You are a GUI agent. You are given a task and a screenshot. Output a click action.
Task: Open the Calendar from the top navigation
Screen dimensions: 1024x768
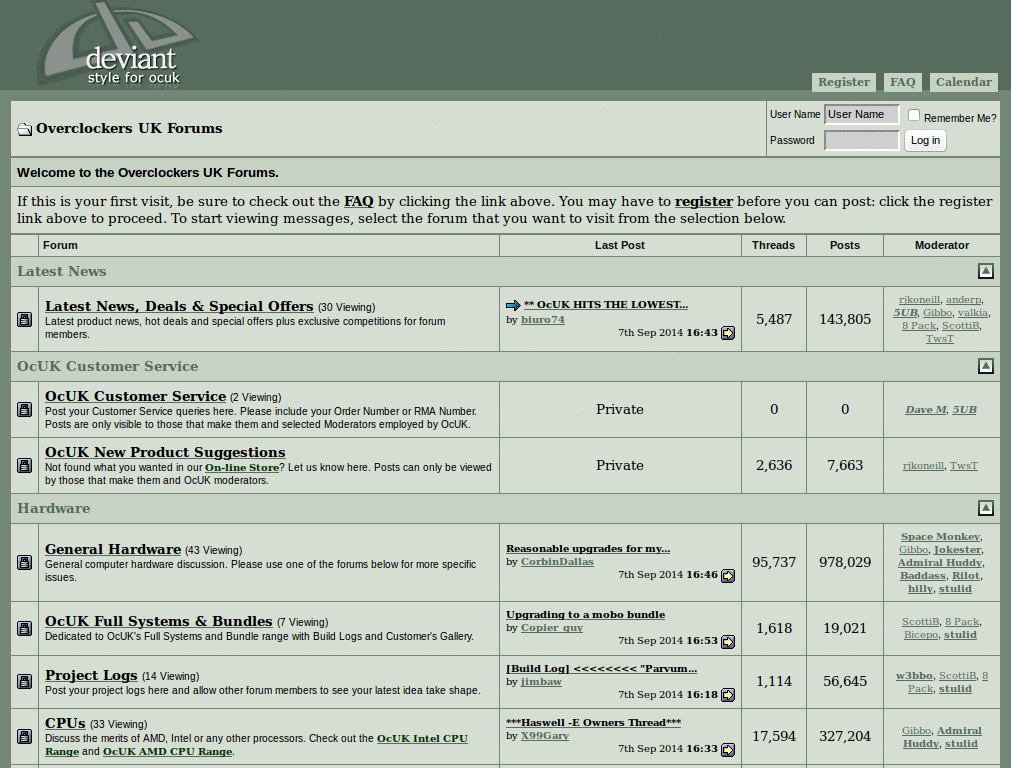pyautogui.click(x=963, y=81)
